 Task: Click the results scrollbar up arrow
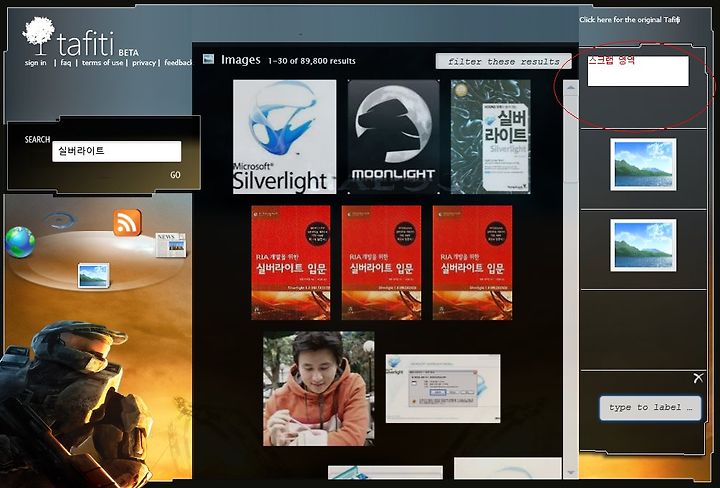tap(571, 88)
